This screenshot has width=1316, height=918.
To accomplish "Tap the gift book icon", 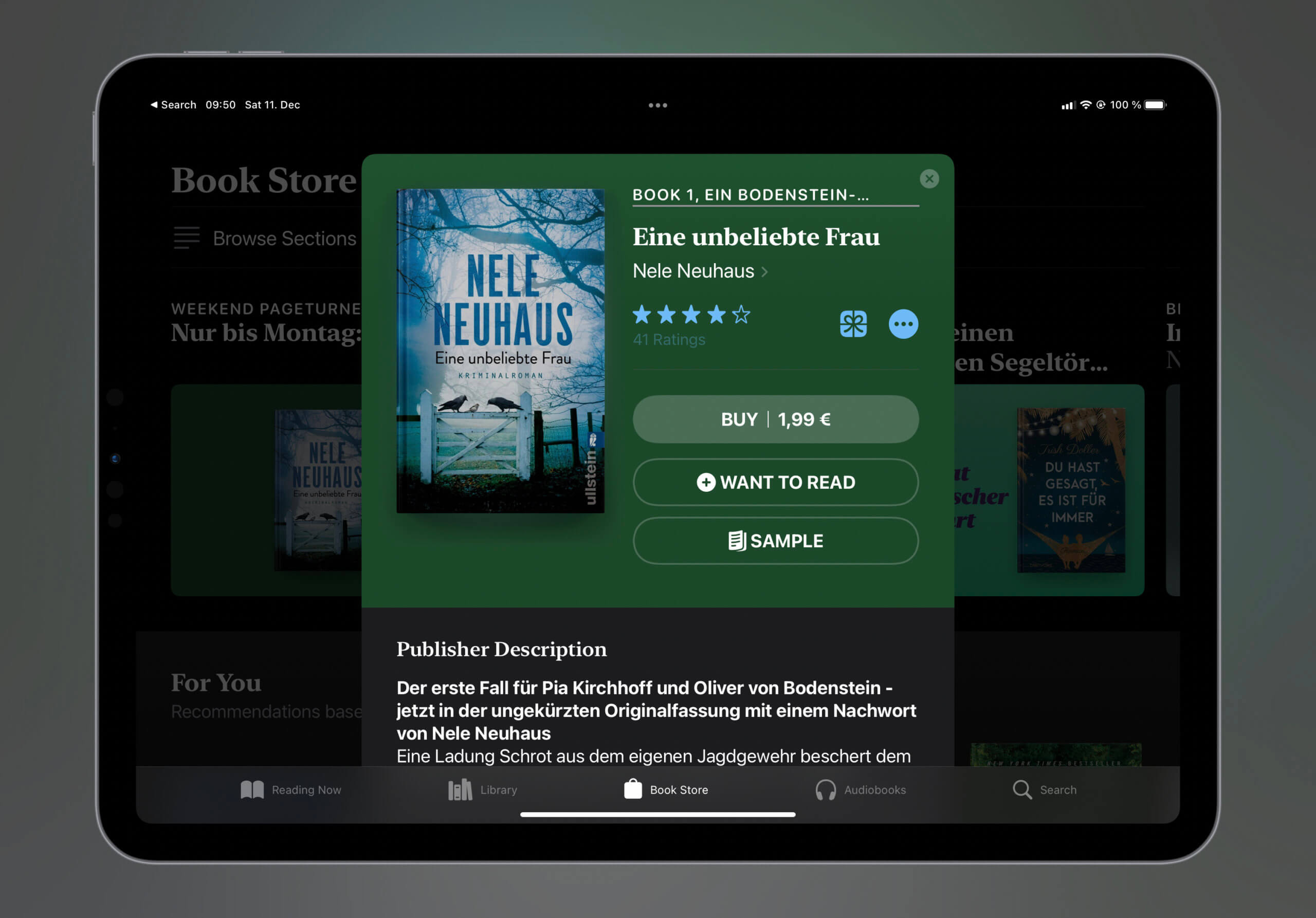I will (853, 324).
